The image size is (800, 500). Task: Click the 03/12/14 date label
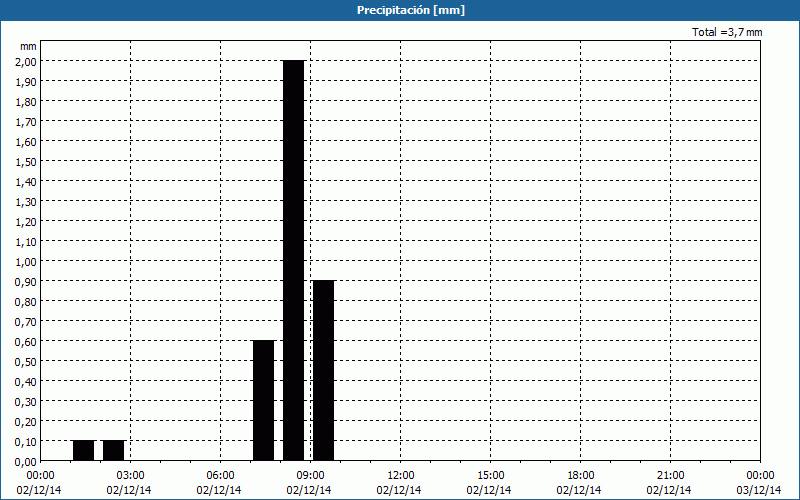pyautogui.click(x=759, y=490)
